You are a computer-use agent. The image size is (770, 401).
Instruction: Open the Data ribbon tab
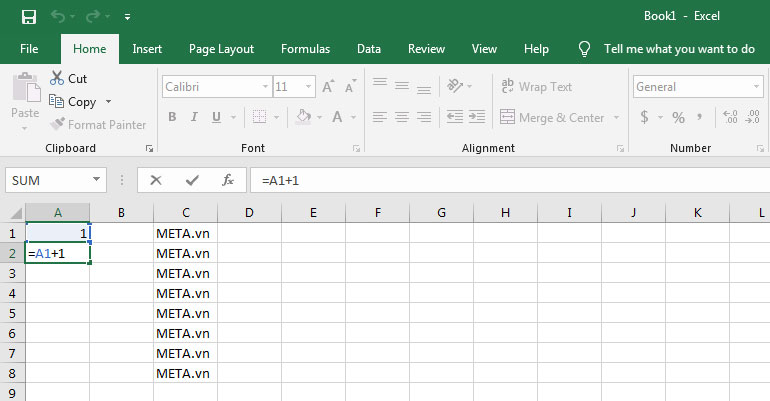click(x=369, y=49)
